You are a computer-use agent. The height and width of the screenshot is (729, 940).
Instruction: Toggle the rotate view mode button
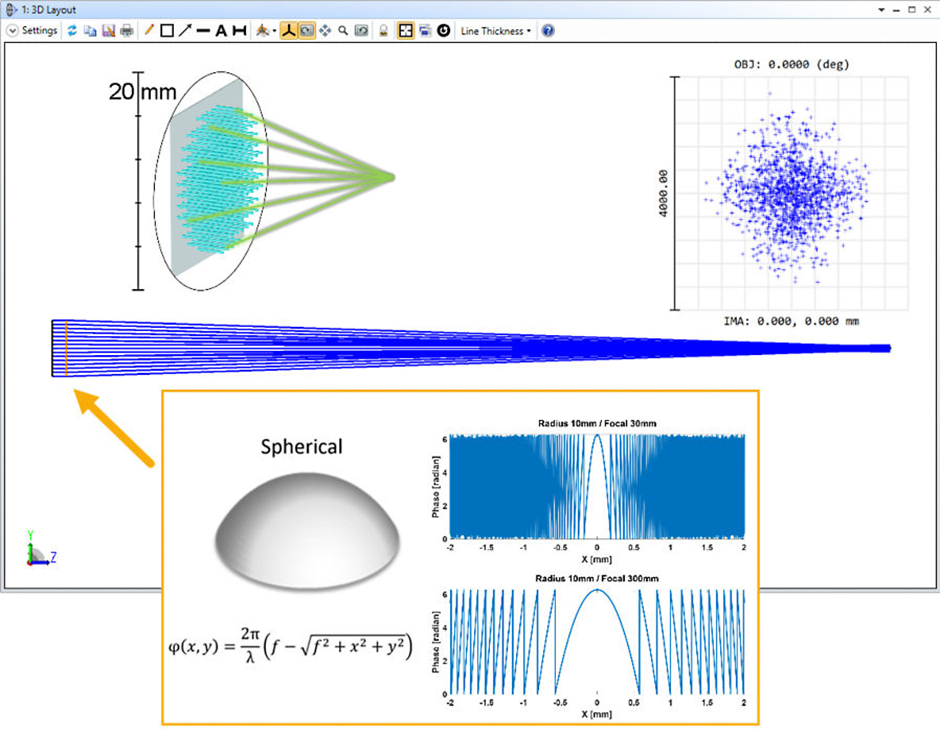pyautogui.click(x=306, y=31)
